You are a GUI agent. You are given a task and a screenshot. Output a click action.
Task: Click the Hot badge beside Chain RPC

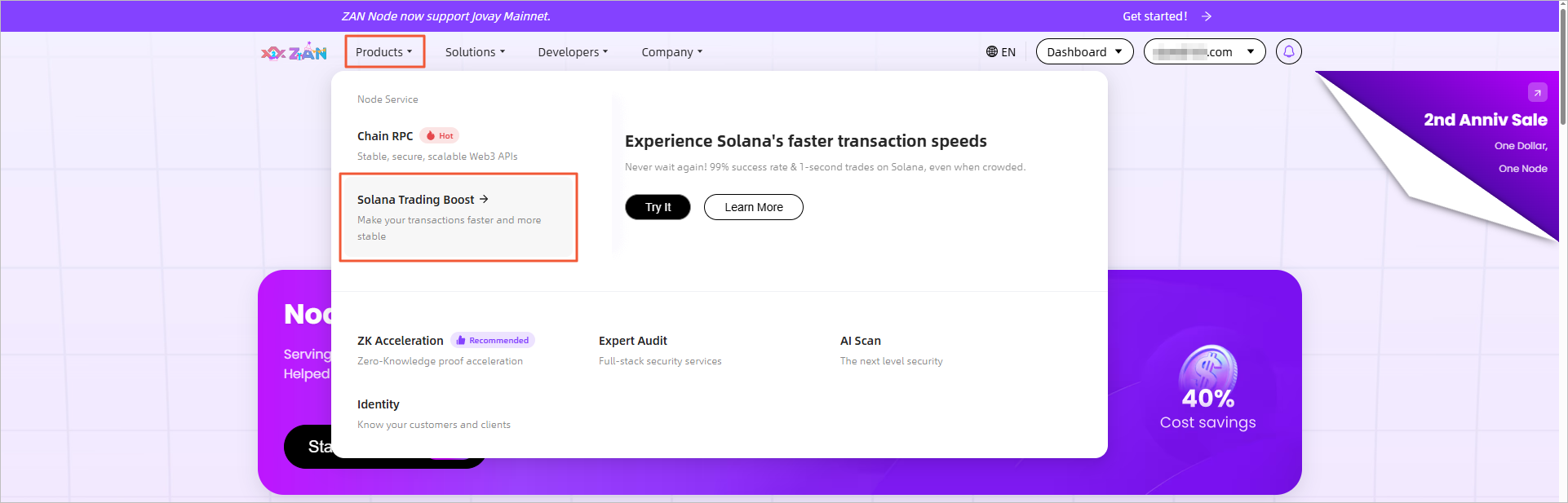click(x=440, y=136)
